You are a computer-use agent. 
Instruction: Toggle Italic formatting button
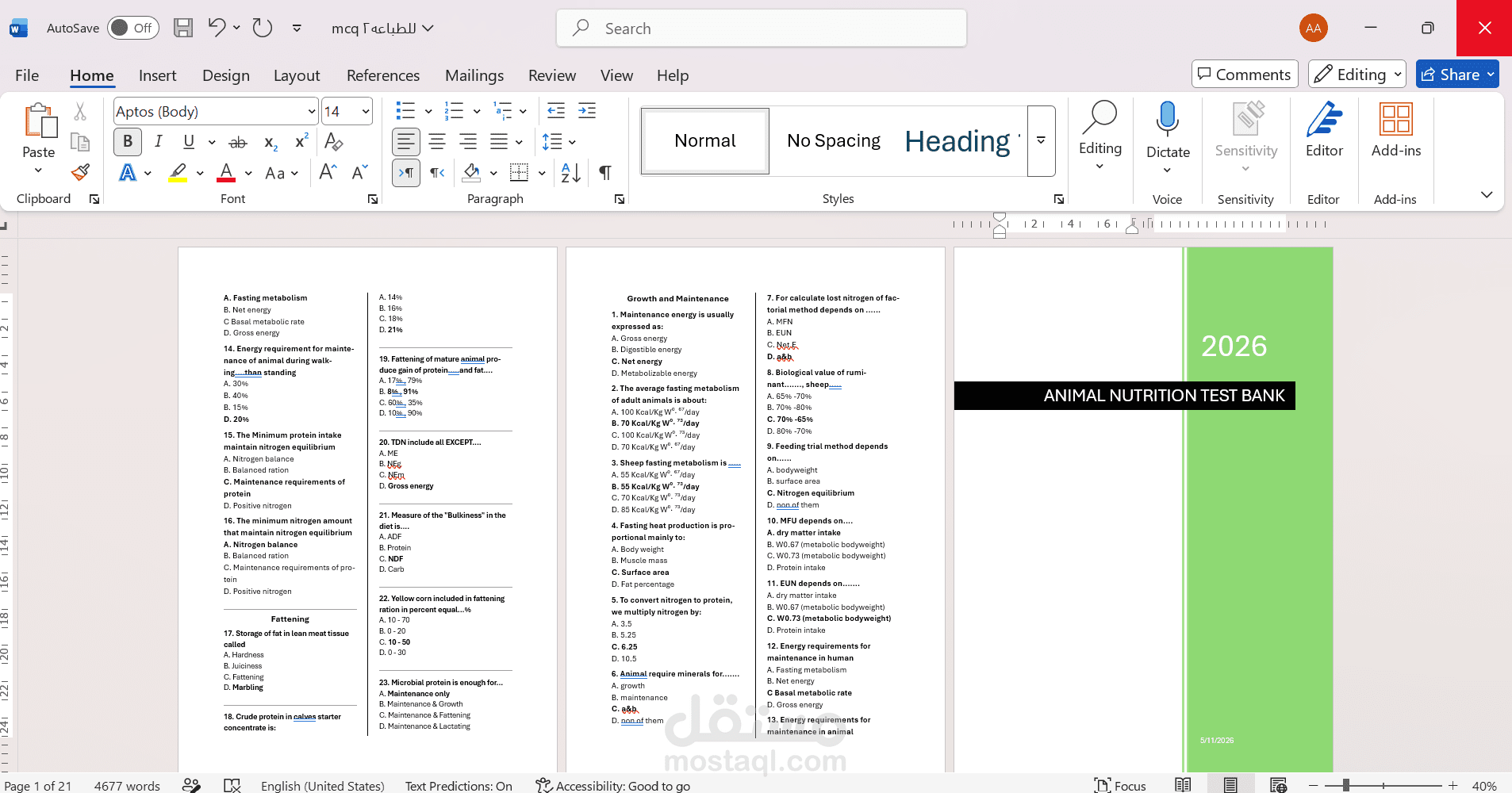pyautogui.click(x=158, y=142)
